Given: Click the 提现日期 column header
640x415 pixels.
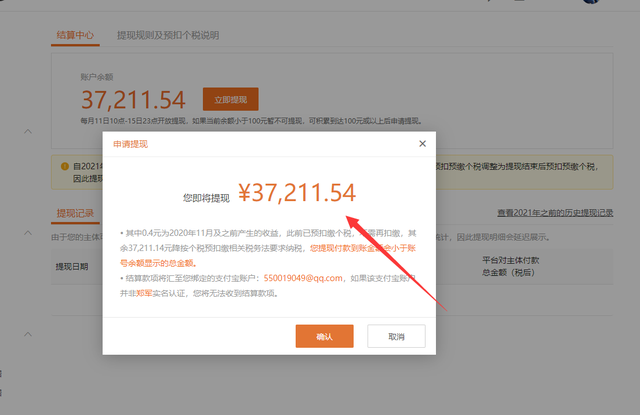Looking at the screenshot, I should pyautogui.click(x=72, y=267).
